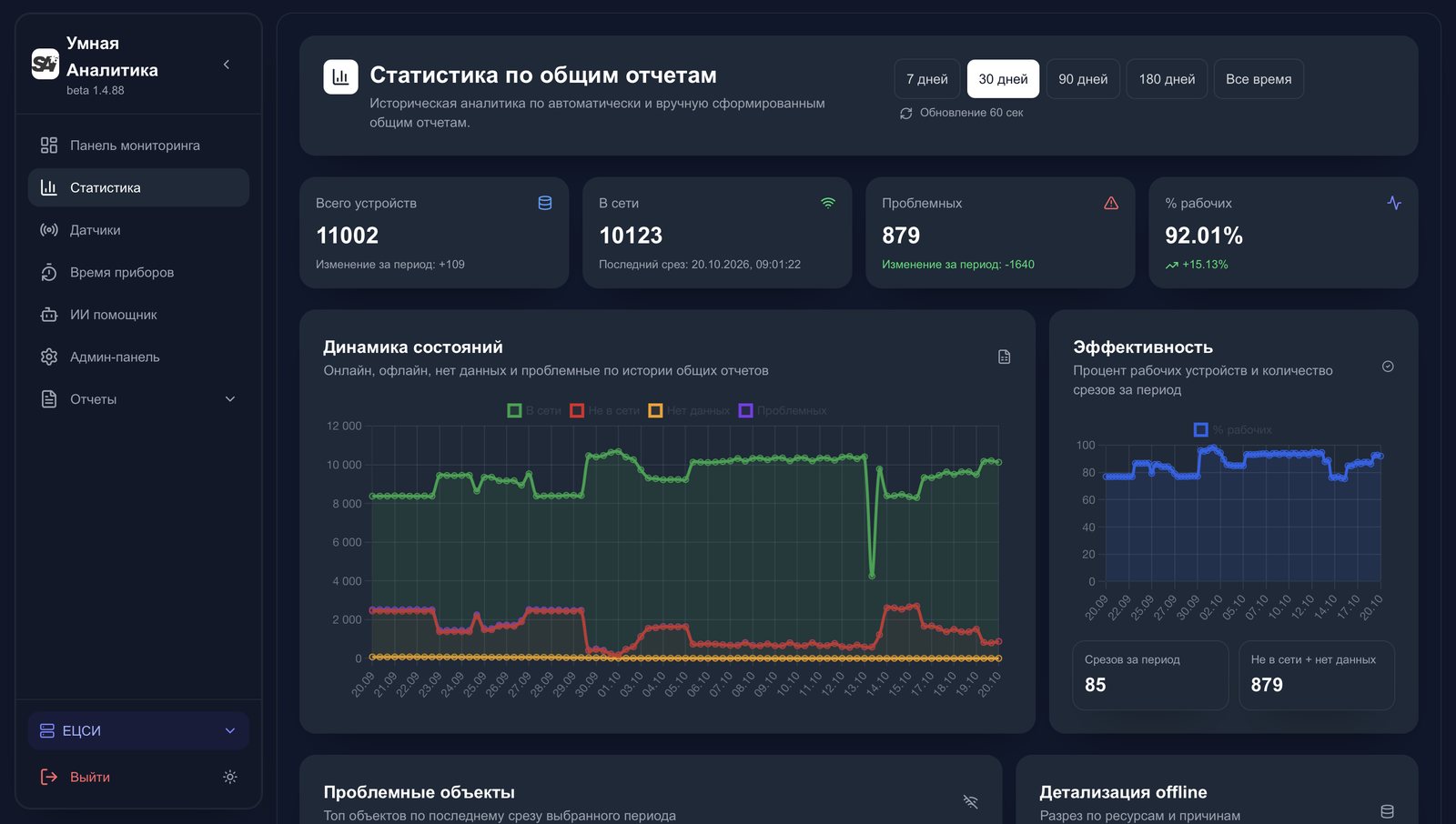Toggle light theme with the sun icon
The image size is (1456, 824).
(x=230, y=777)
